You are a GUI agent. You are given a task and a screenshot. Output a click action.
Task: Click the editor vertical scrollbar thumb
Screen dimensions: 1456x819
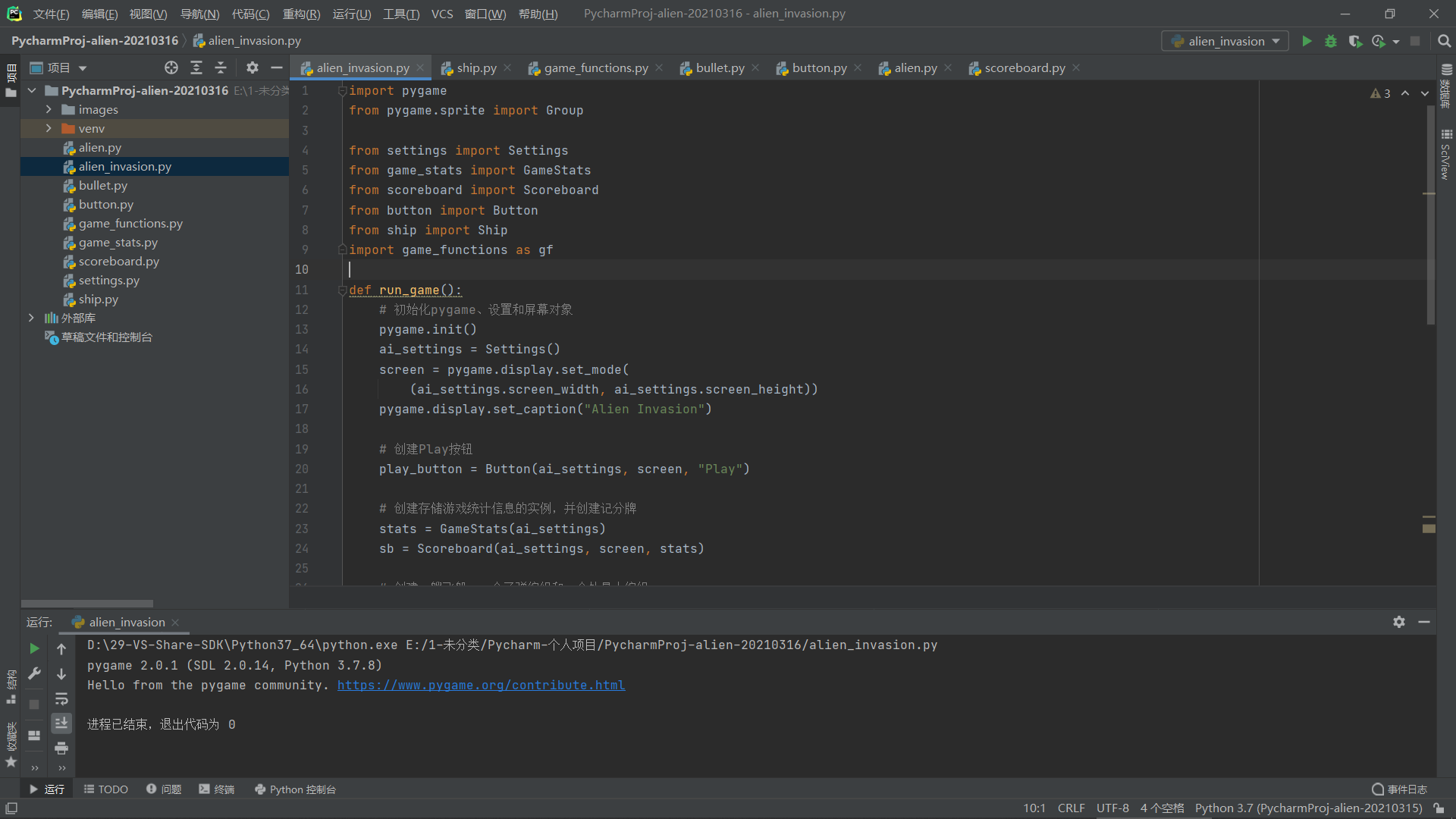pyautogui.click(x=1430, y=216)
